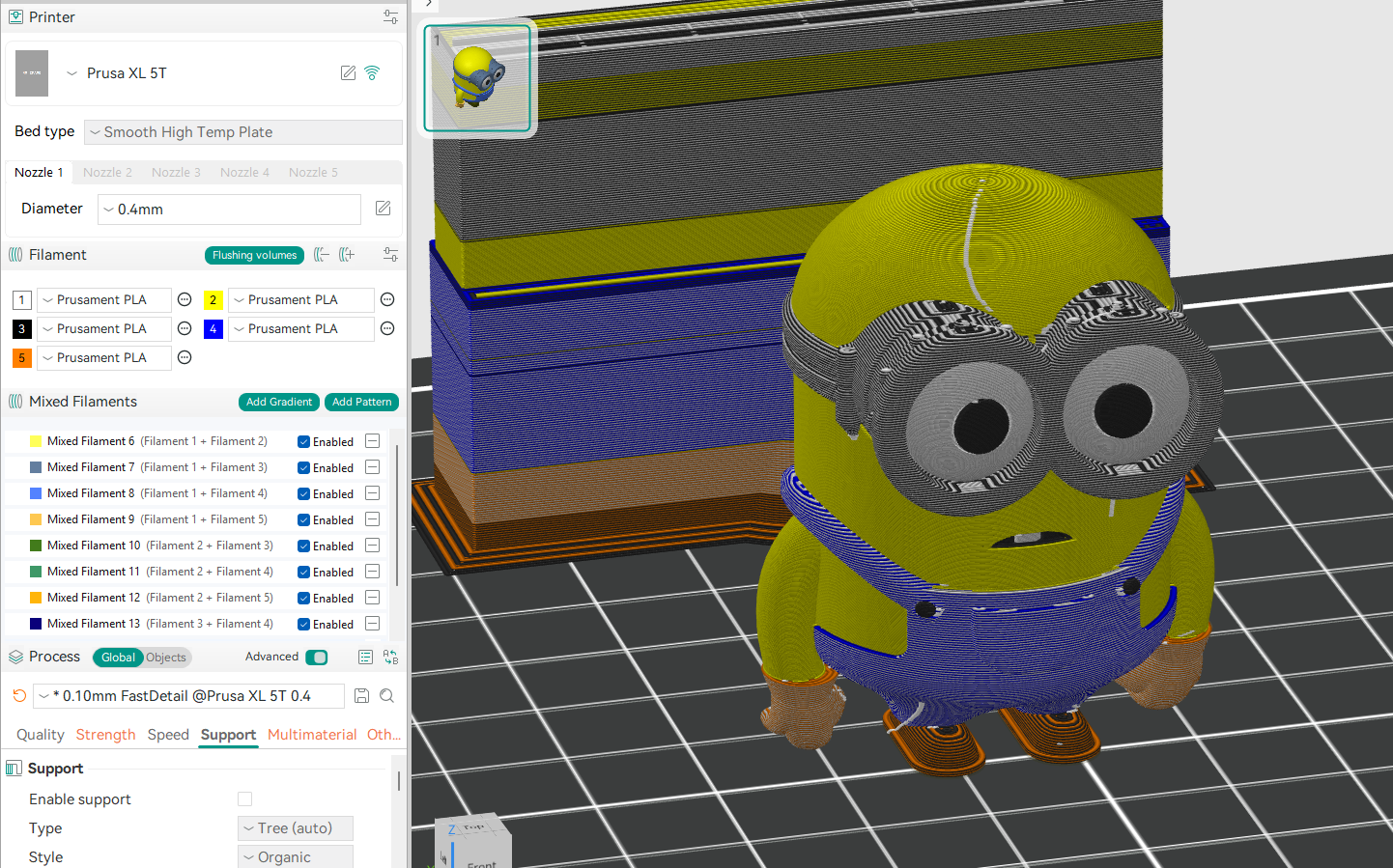The height and width of the screenshot is (868, 1393).
Task: Toggle Enabled for Mixed Filament 9
Action: (x=303, y=520)
